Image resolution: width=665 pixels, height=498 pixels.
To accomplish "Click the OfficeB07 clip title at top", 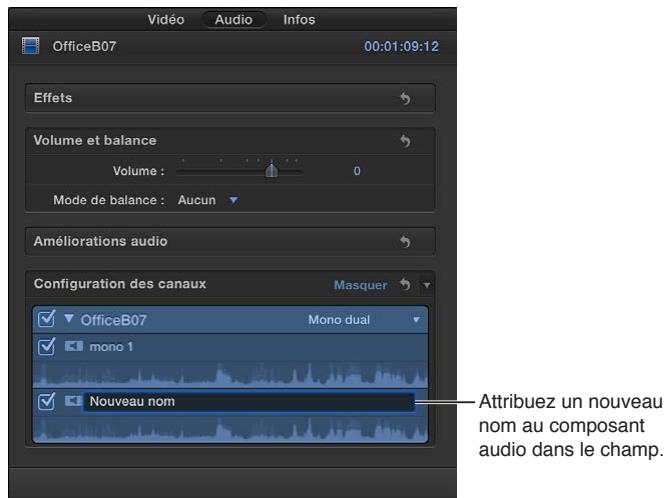I will coord(84,46).
